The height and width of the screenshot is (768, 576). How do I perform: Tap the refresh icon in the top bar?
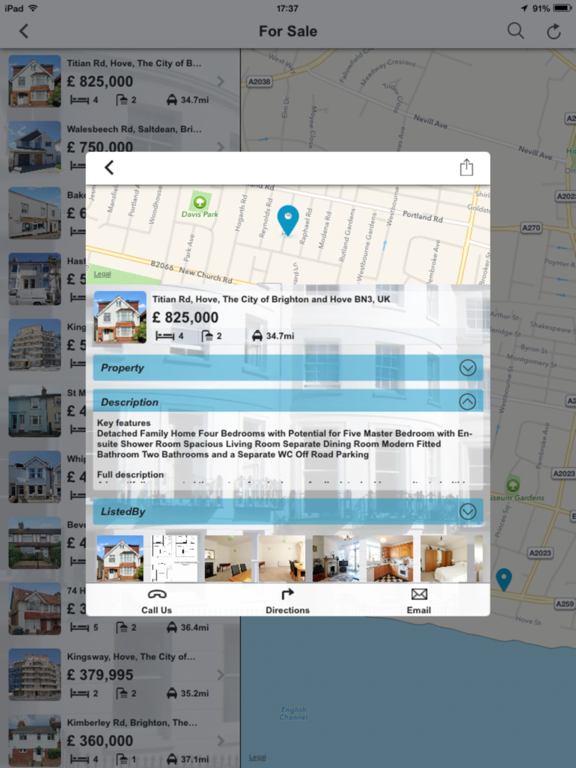554,31
